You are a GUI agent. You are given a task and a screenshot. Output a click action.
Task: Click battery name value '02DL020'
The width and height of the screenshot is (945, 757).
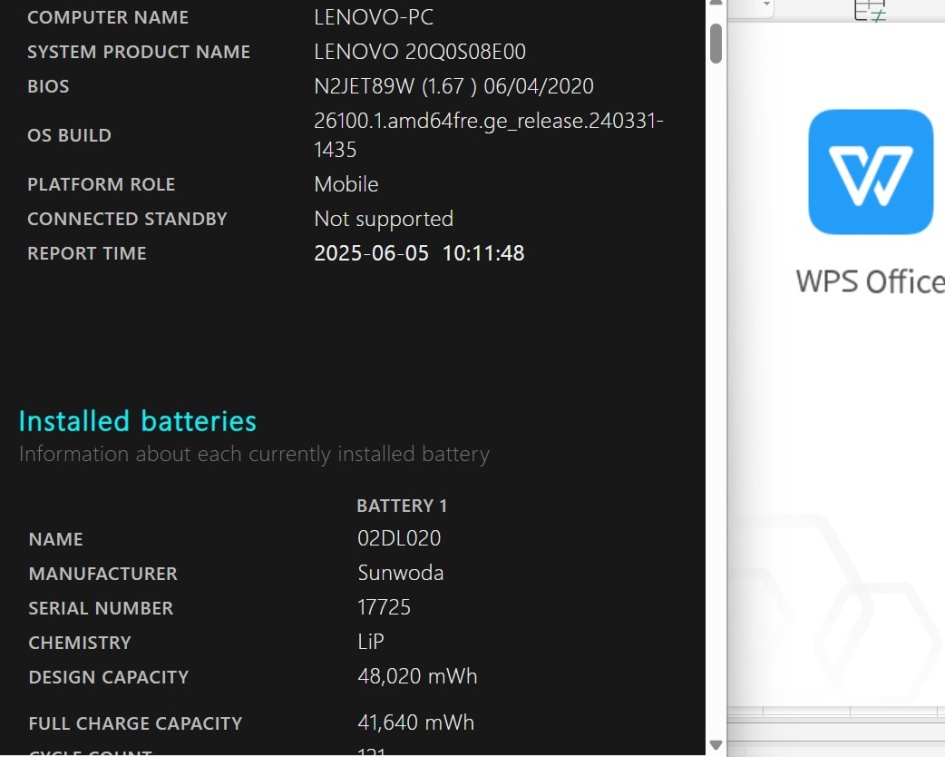pos(399,538)
